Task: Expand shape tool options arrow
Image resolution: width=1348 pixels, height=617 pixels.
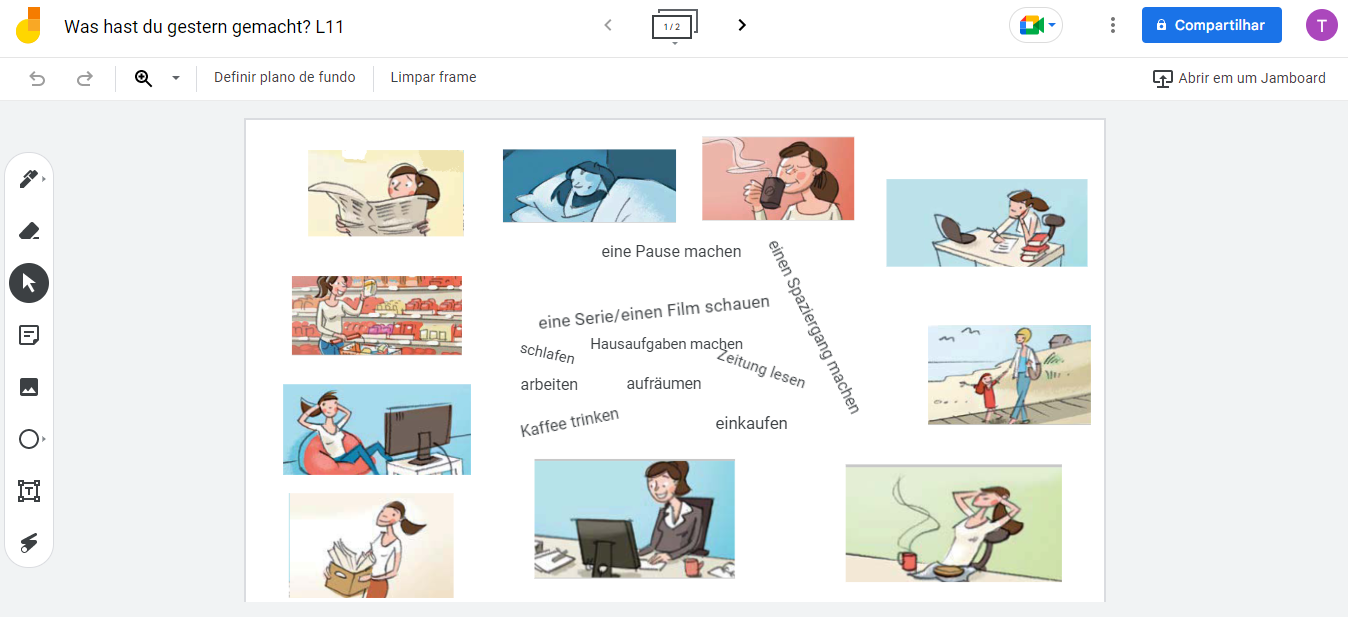Action: coord(44,439)
